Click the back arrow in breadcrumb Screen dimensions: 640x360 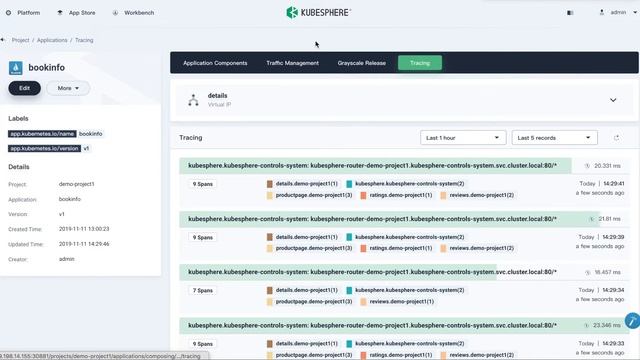click(x=3, y=40)
